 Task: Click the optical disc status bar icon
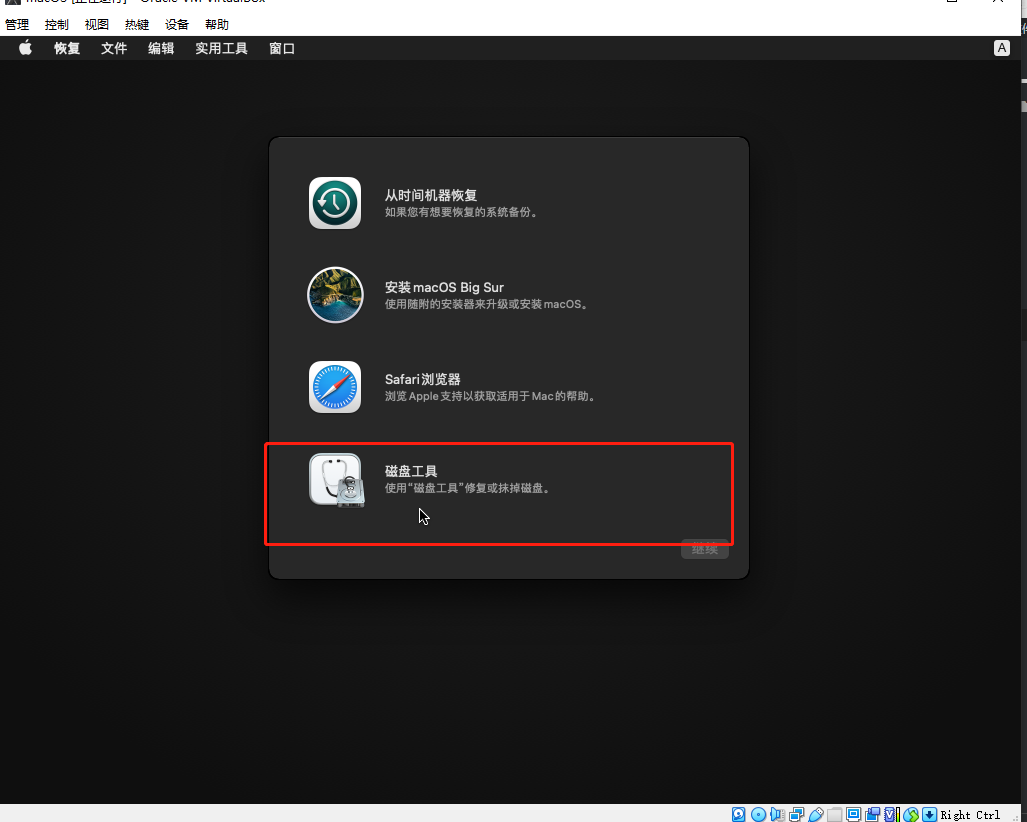pos(757,814)
